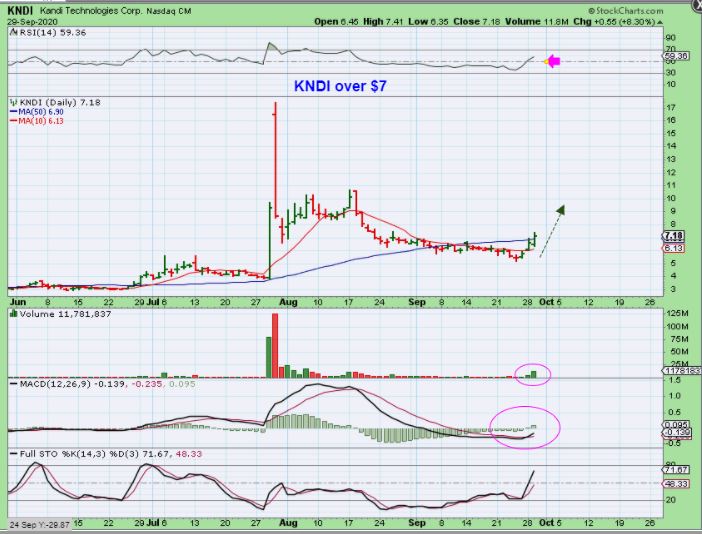Viewport: 702px width, 534px height.
Task: Click the 0.095 MACD histogram tag
Action: (676, 425)
